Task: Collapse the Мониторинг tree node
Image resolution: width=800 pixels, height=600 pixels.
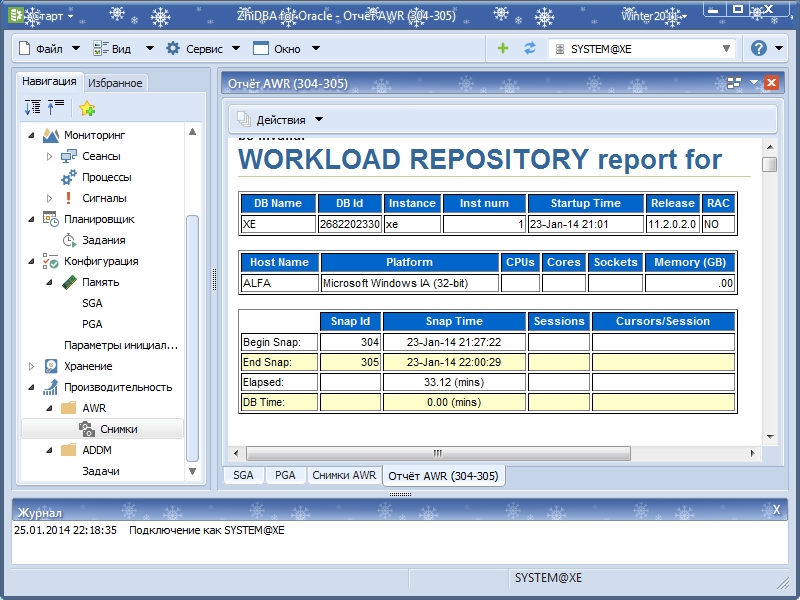Action: [x=32, y=135]
